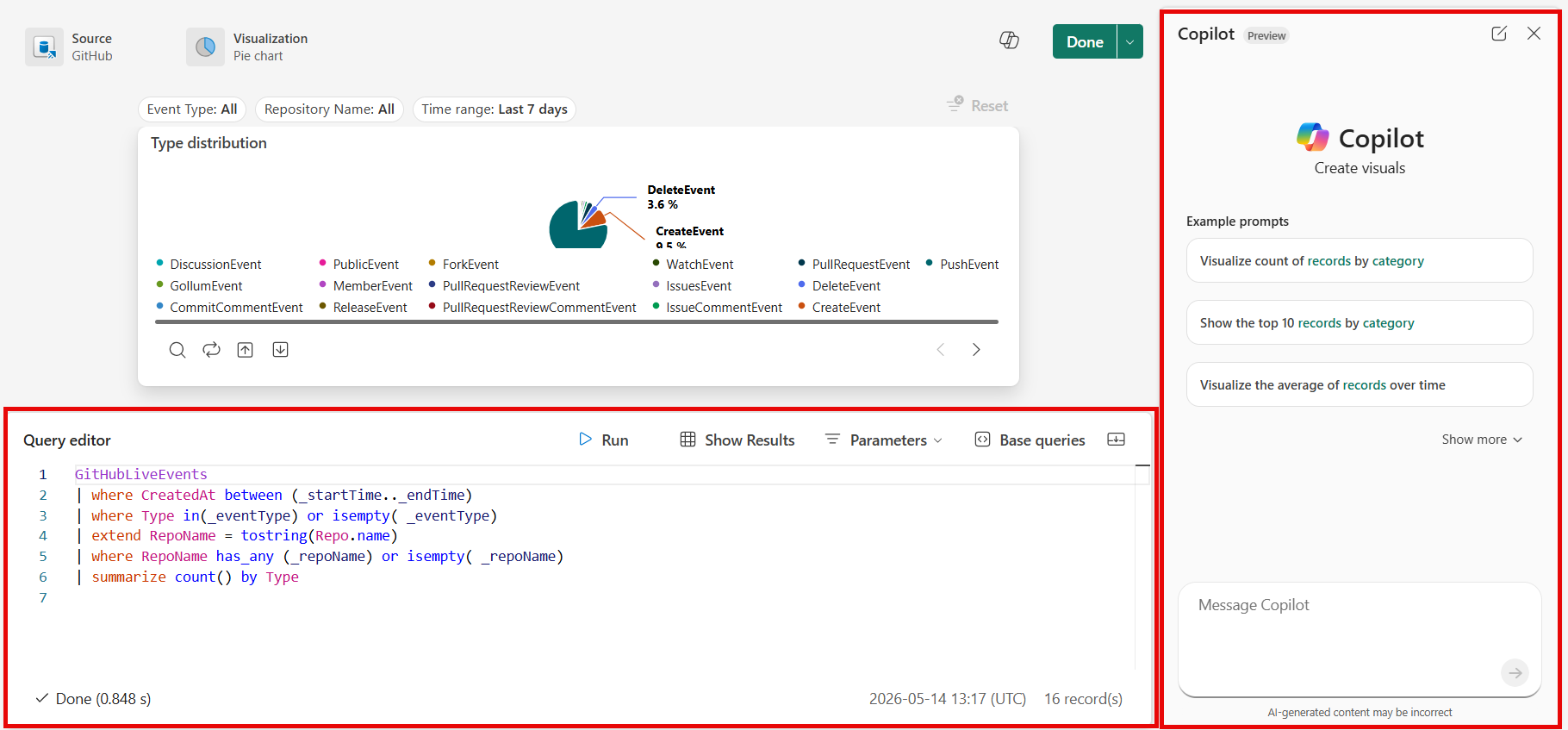Toggle GollumEvent legend entry
The width and height of the screenshot is (1568, 730).
pyautogui.click(x=199, y=286)
